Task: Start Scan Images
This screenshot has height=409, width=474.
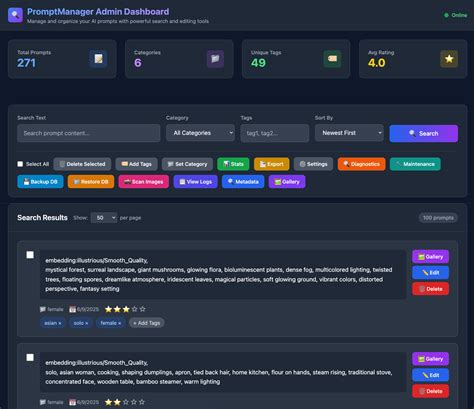Action: (144, 182)
